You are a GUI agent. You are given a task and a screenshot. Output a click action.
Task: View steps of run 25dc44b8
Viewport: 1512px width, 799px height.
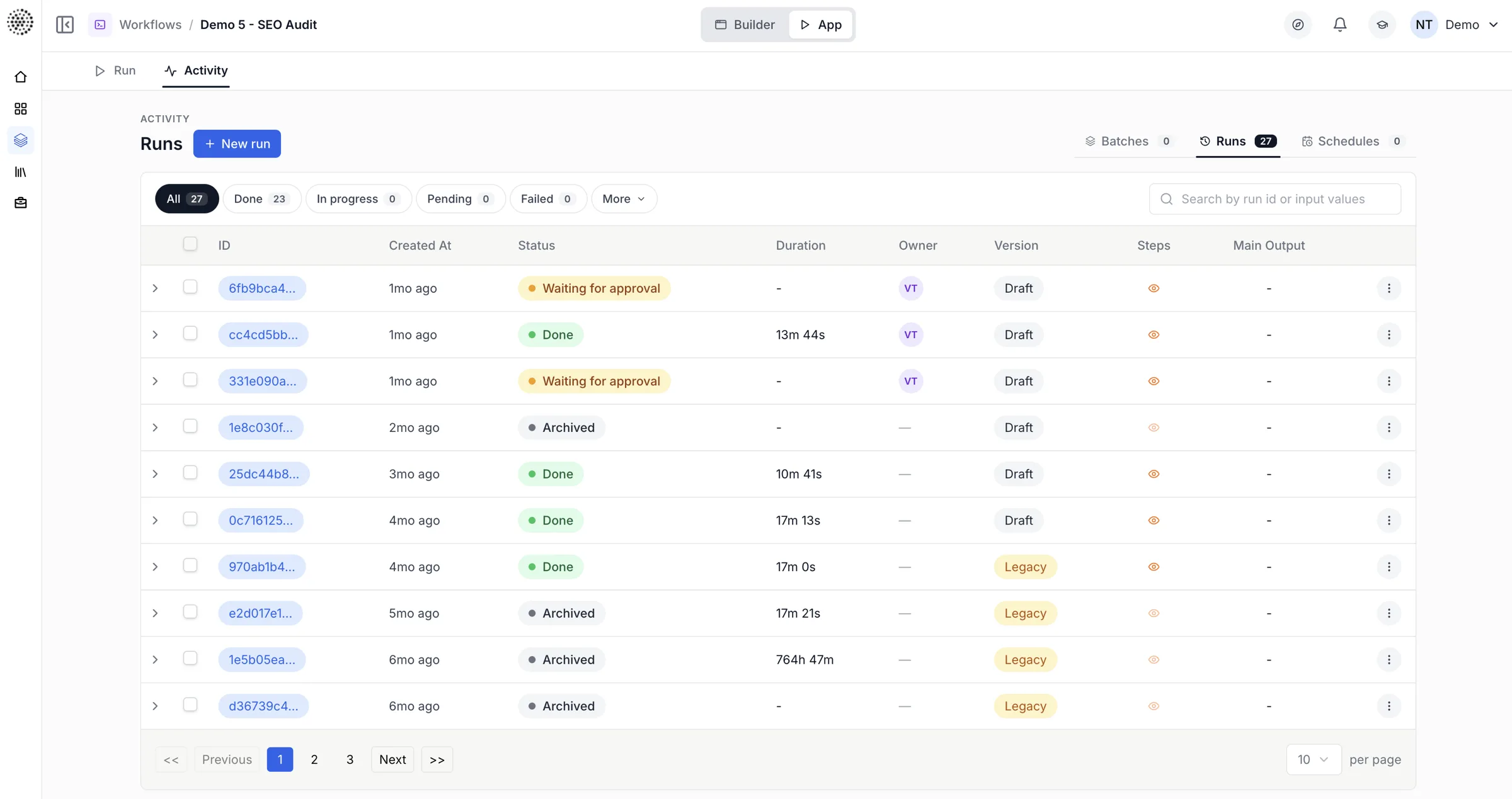[x=1154, y=474]
